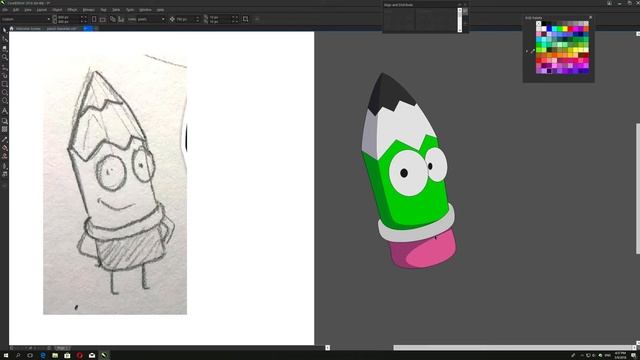Viewport: 640px width, 360px height.
Task: Click the vertical scrollbar at right of canvas
Action: [x=638, y=188]
